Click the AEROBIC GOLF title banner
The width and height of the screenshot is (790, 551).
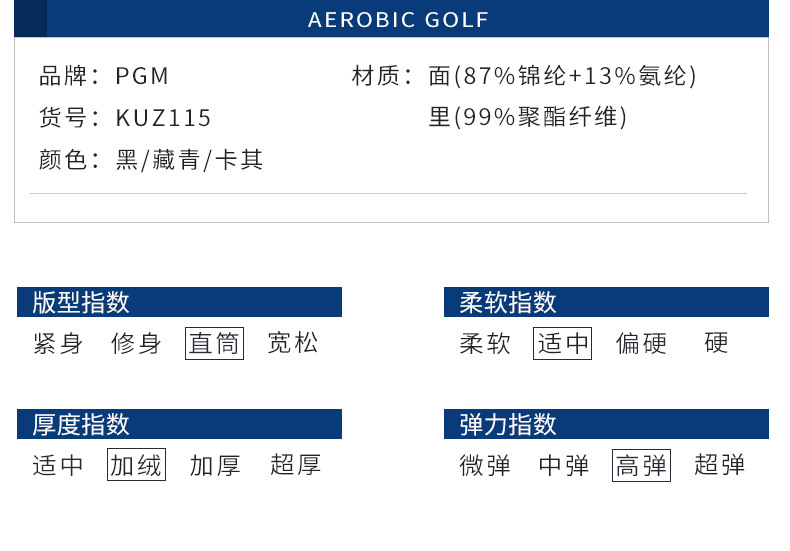coord(398,20)
